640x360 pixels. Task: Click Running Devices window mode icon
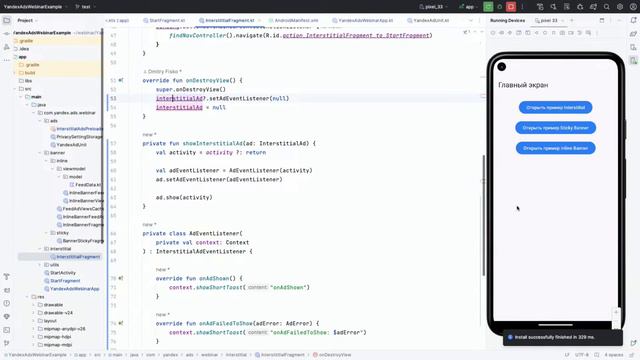pyautogui.click(x=602, y=20)
